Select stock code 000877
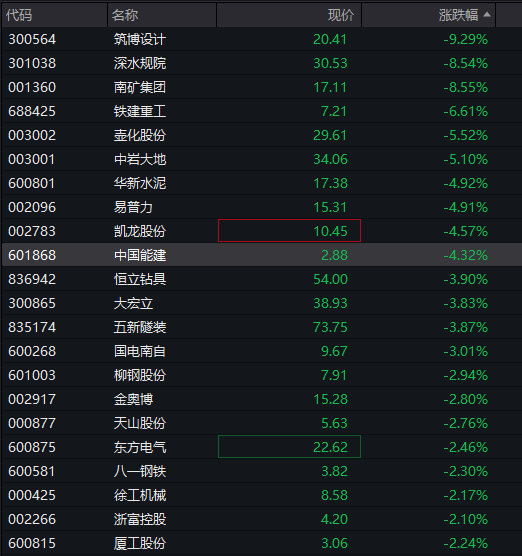 click(32, 423)
